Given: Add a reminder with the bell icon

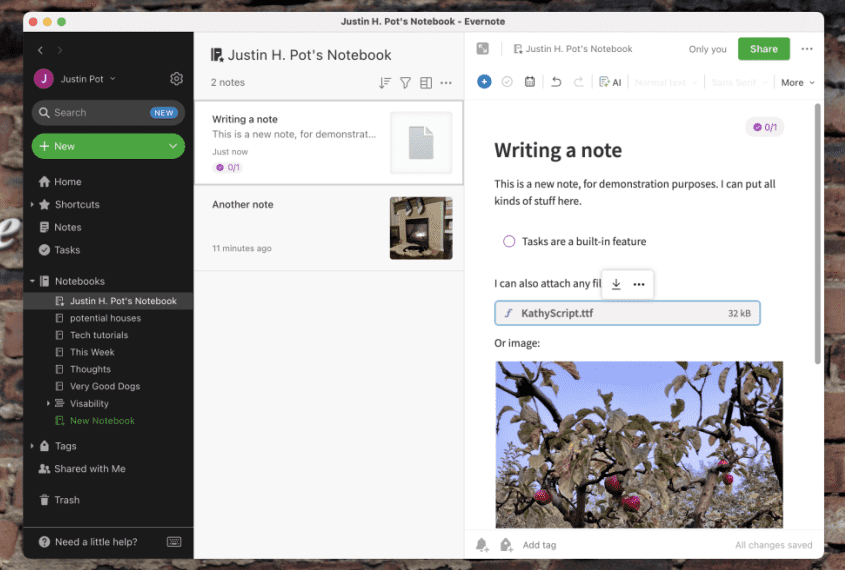Looking at the screenshot, I should click(482, 545).
